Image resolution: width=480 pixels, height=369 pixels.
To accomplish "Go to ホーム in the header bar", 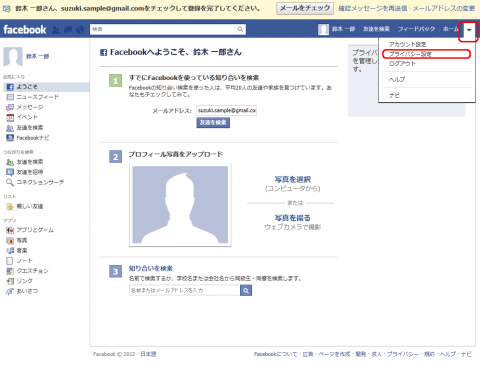I will (x=451, y=29).
